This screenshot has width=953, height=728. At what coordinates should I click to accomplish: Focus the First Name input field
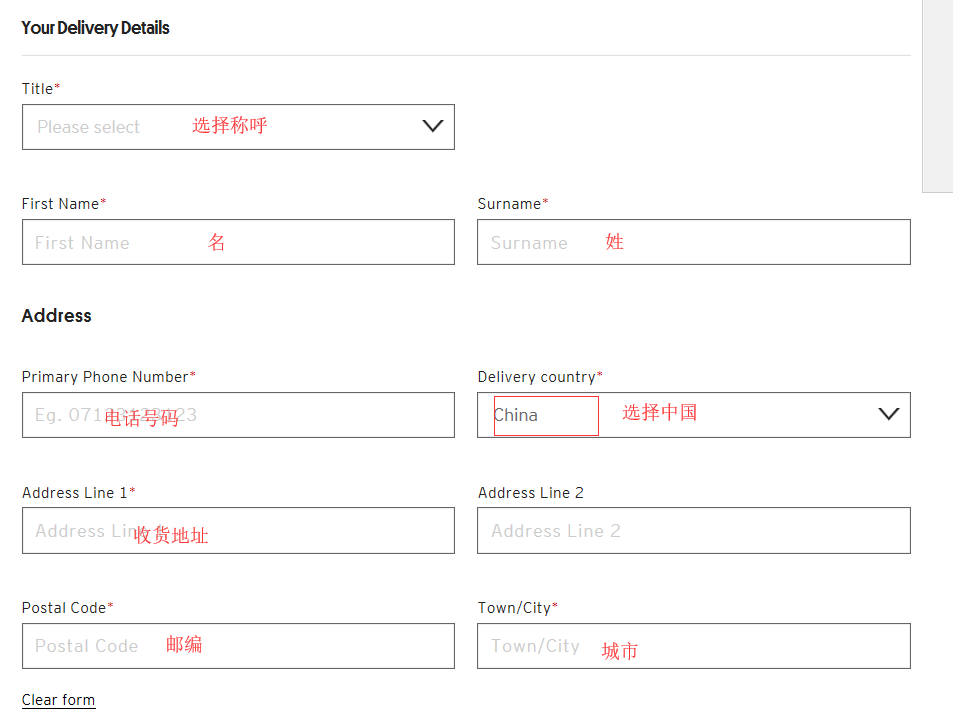click(238, 242)
